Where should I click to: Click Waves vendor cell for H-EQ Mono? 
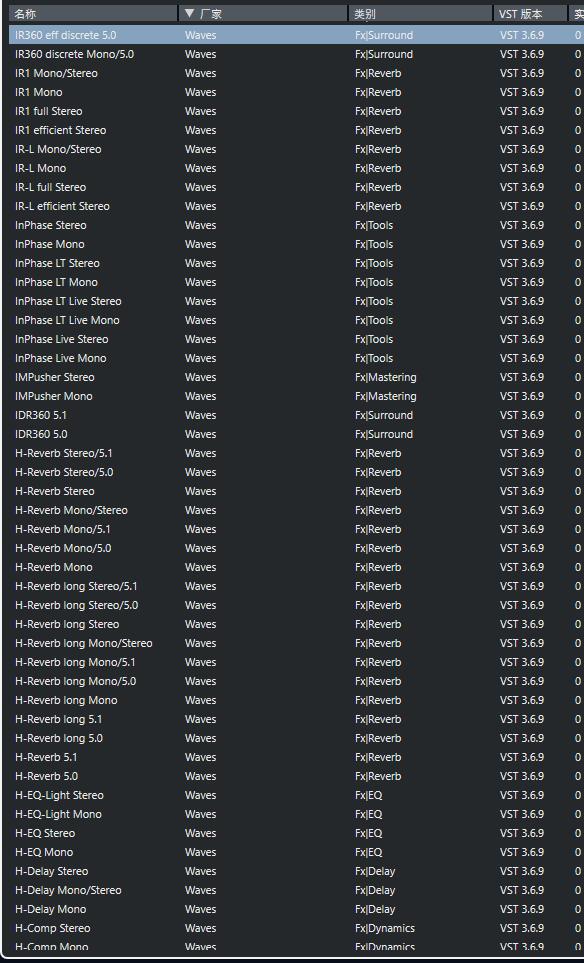(200, 852)
